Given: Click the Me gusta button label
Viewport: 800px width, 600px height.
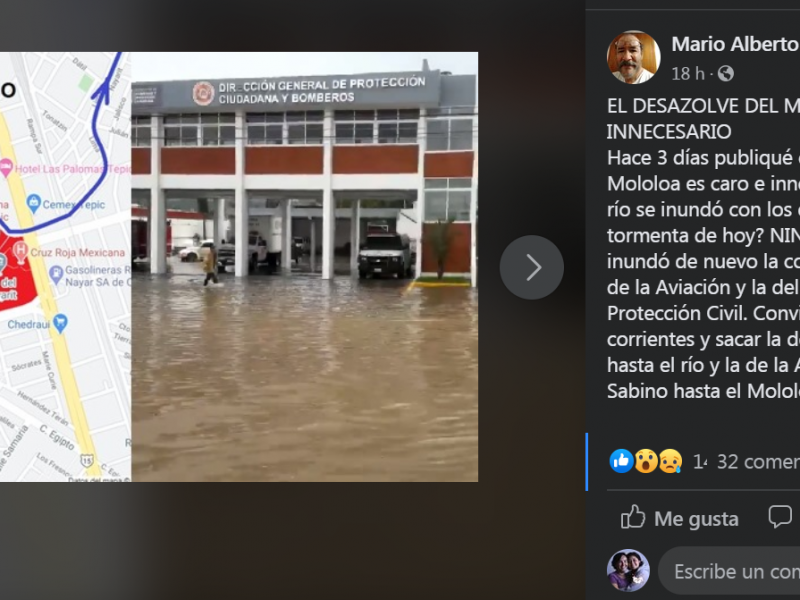Looking at the screenshot, I should click(696, 519).
